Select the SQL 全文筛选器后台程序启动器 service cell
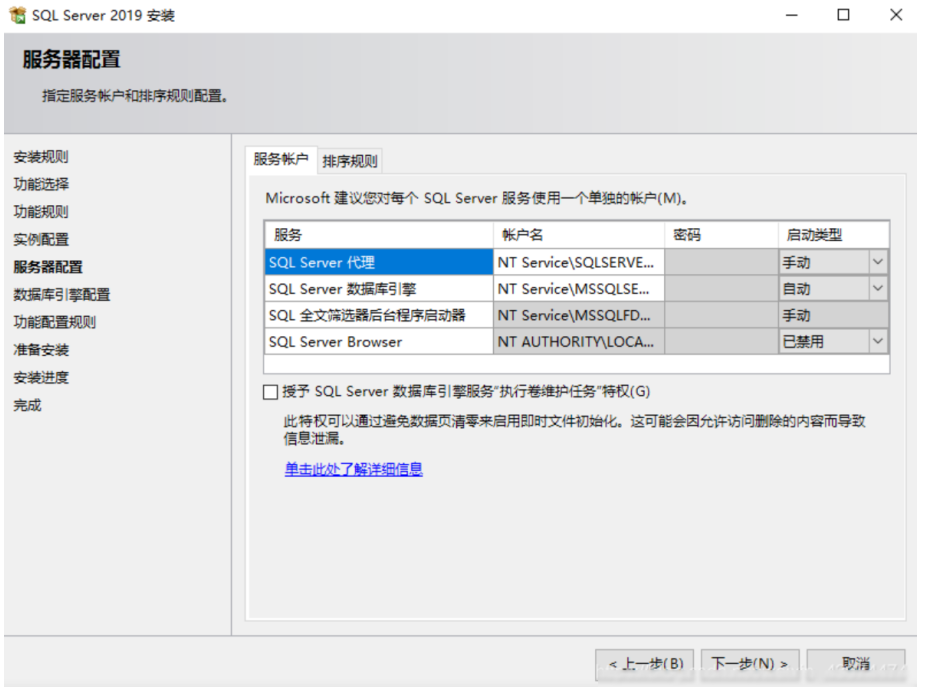 click(379, 315)
